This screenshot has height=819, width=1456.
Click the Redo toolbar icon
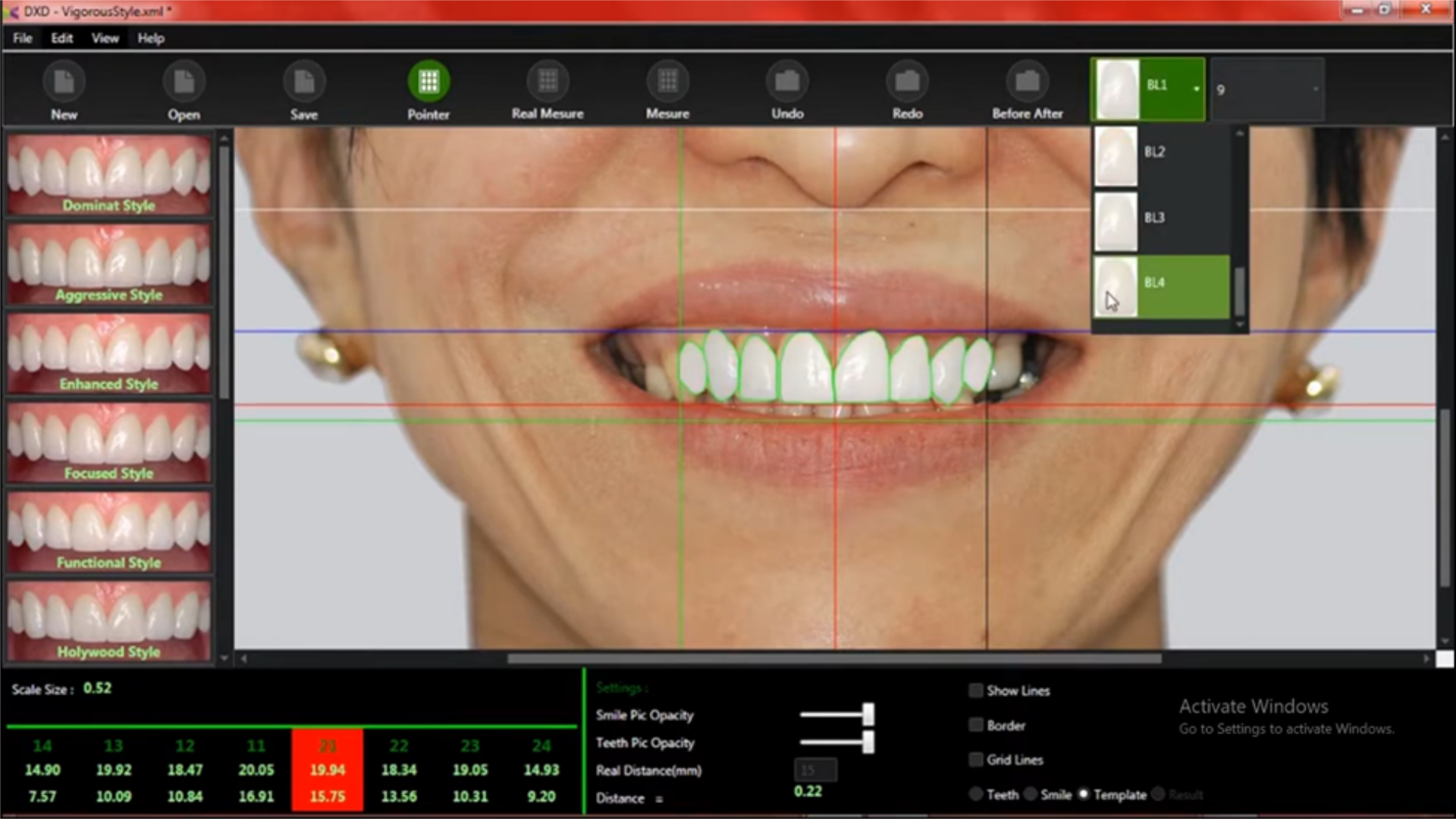[x=907, y=82]
